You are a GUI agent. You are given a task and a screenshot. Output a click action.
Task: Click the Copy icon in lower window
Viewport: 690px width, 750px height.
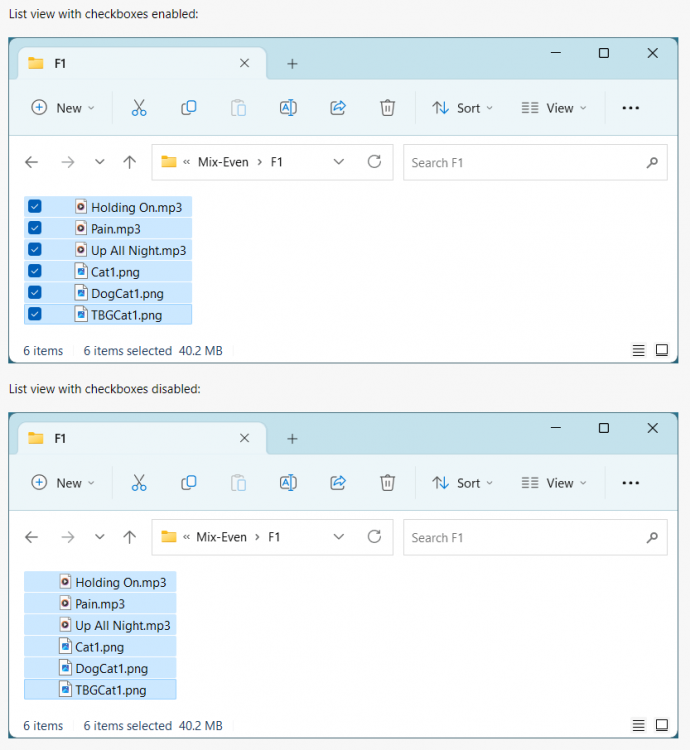pos(188,483)
